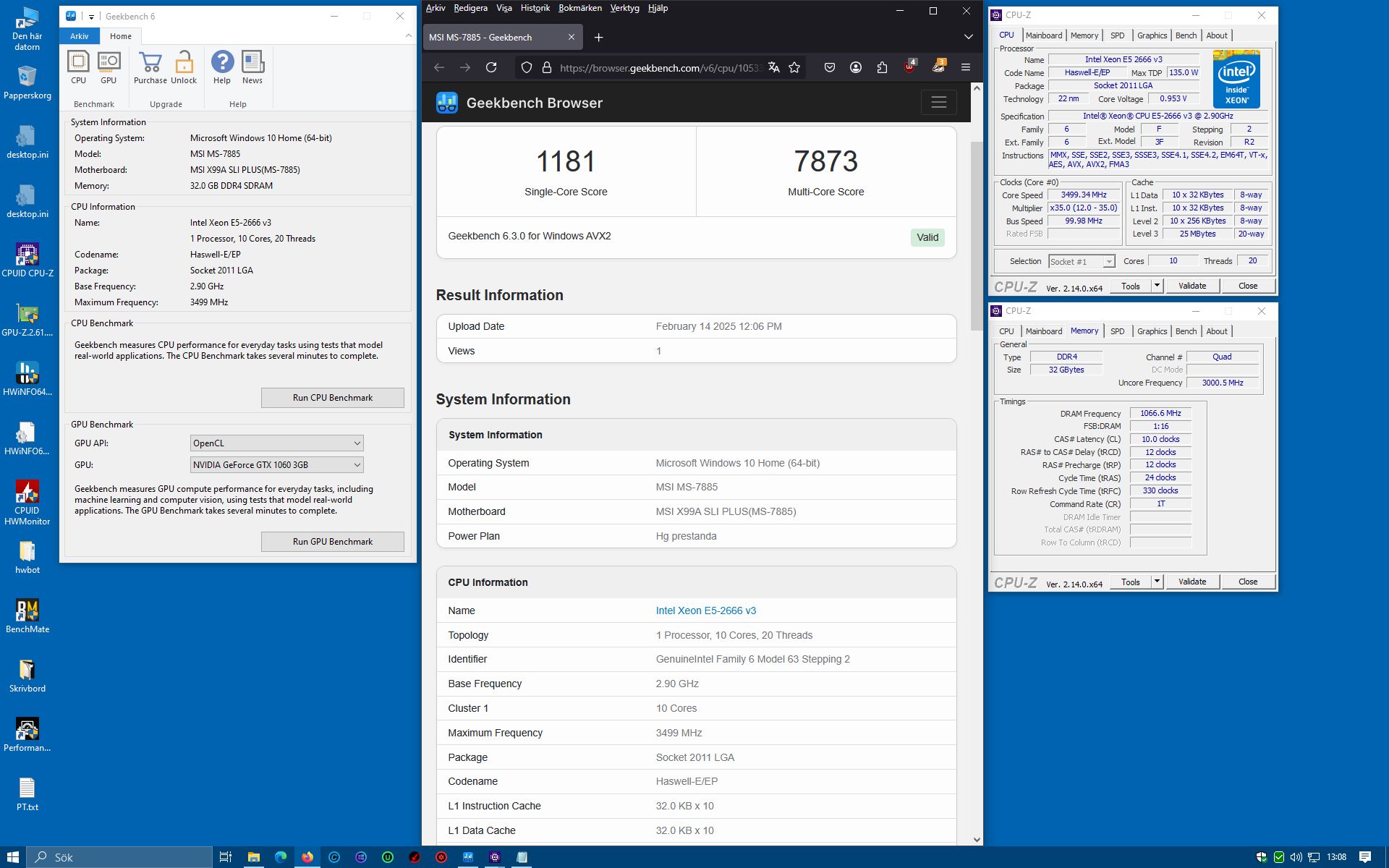Expand Firefox list all tabs chevron
Screen dimensions: 1389x868
[x=968, y=37]
